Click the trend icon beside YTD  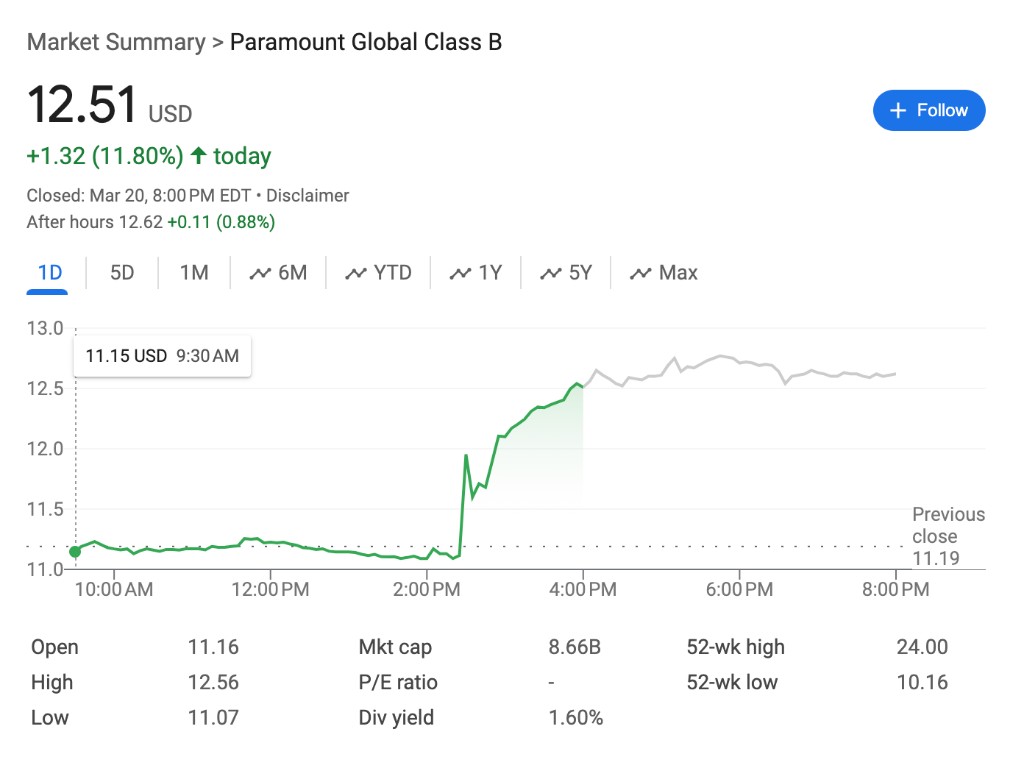[x=356, y=273]
